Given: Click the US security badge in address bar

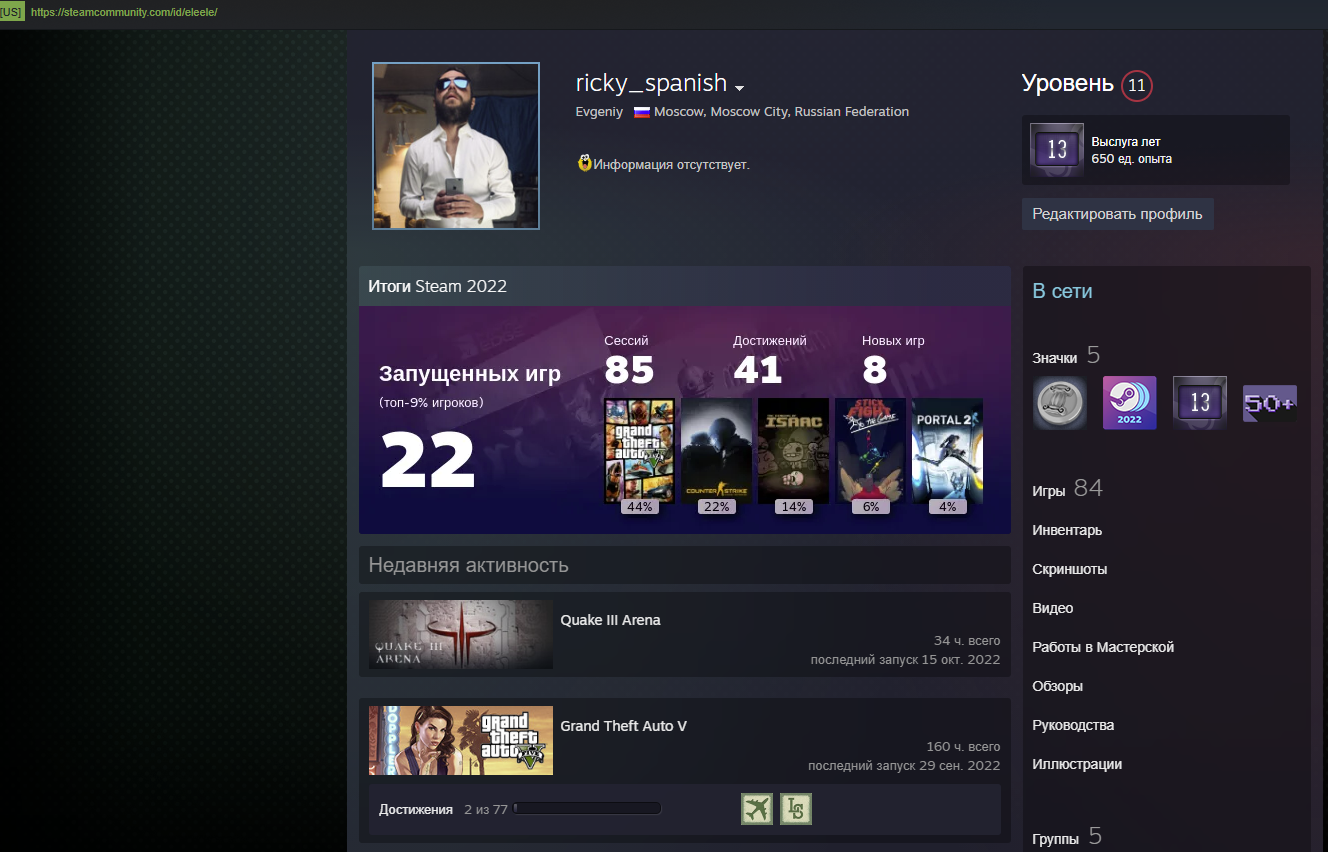Looking at the screenshot, I should (12, 12).
